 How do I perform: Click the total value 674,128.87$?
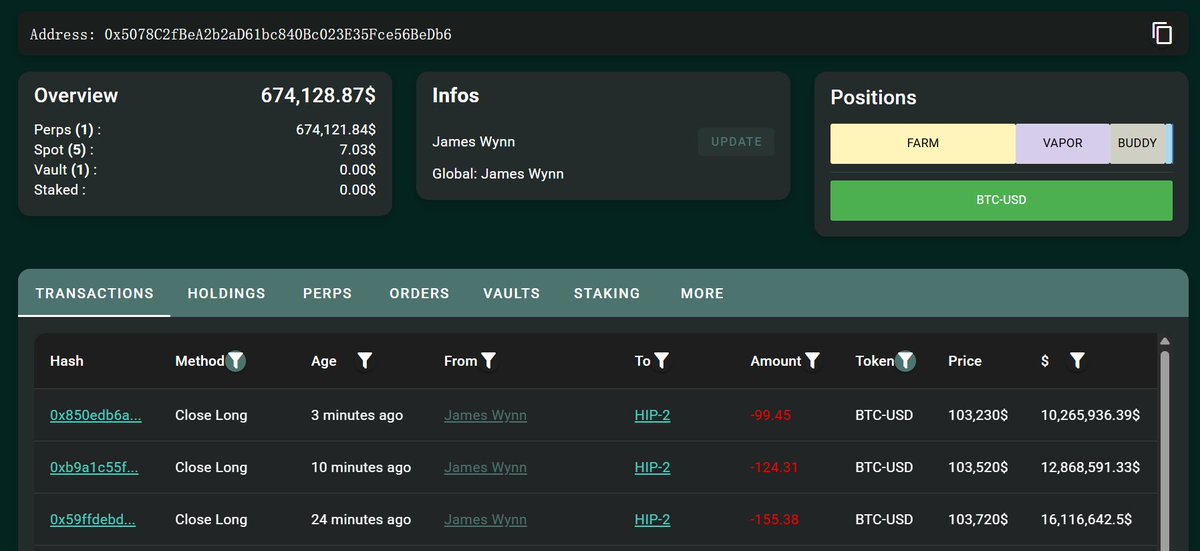point(318,96)
